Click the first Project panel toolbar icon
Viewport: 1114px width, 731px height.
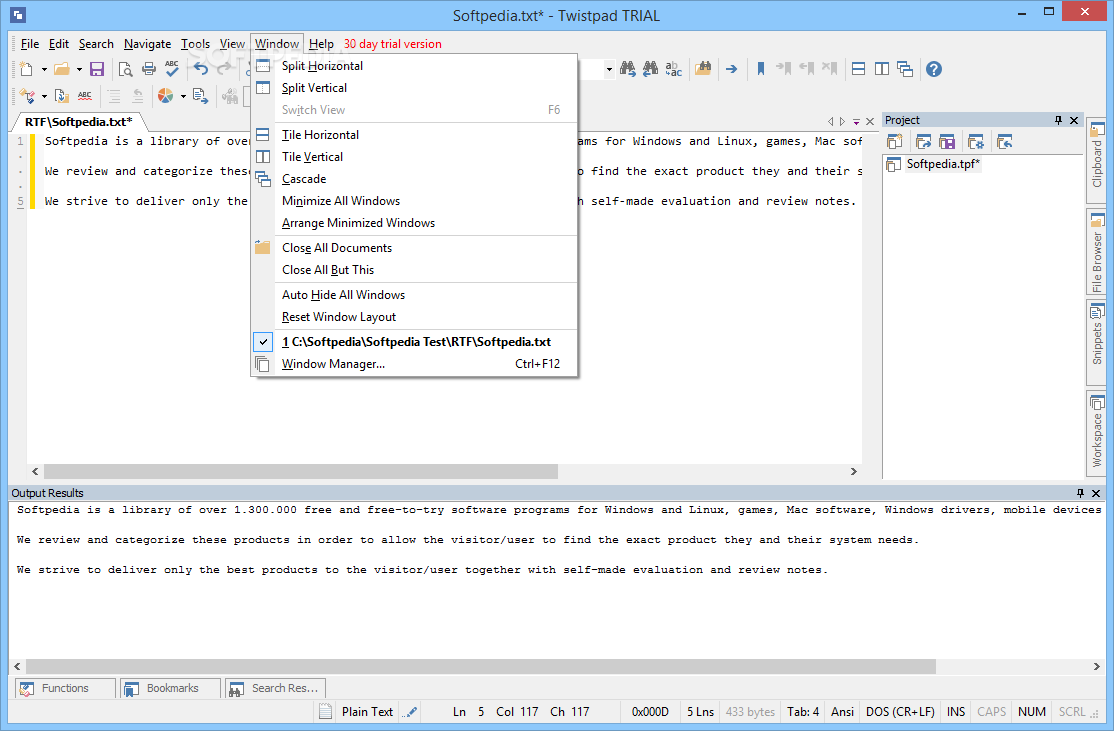point(894,142)
